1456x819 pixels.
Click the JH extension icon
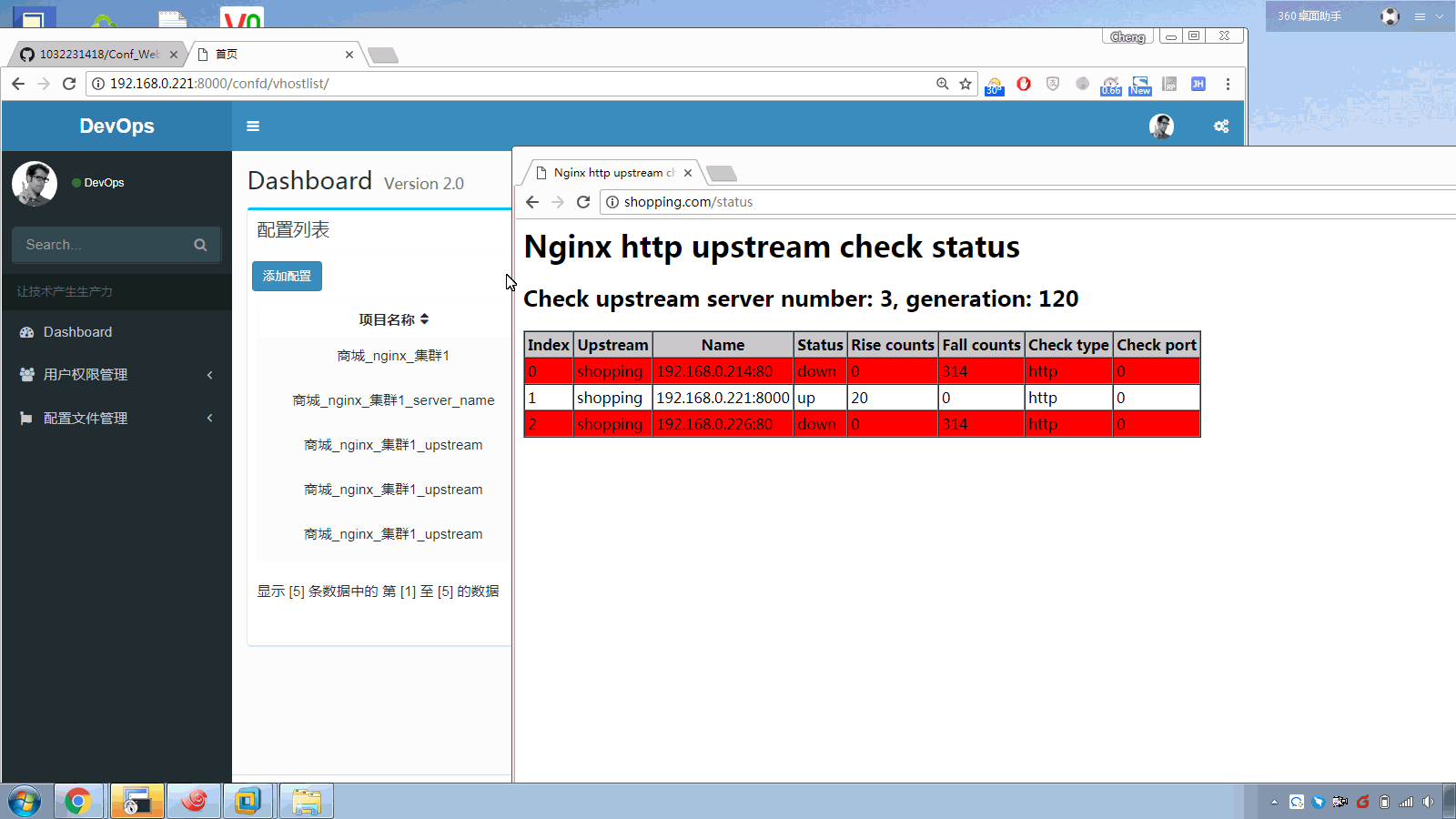tap(1198, 84)
